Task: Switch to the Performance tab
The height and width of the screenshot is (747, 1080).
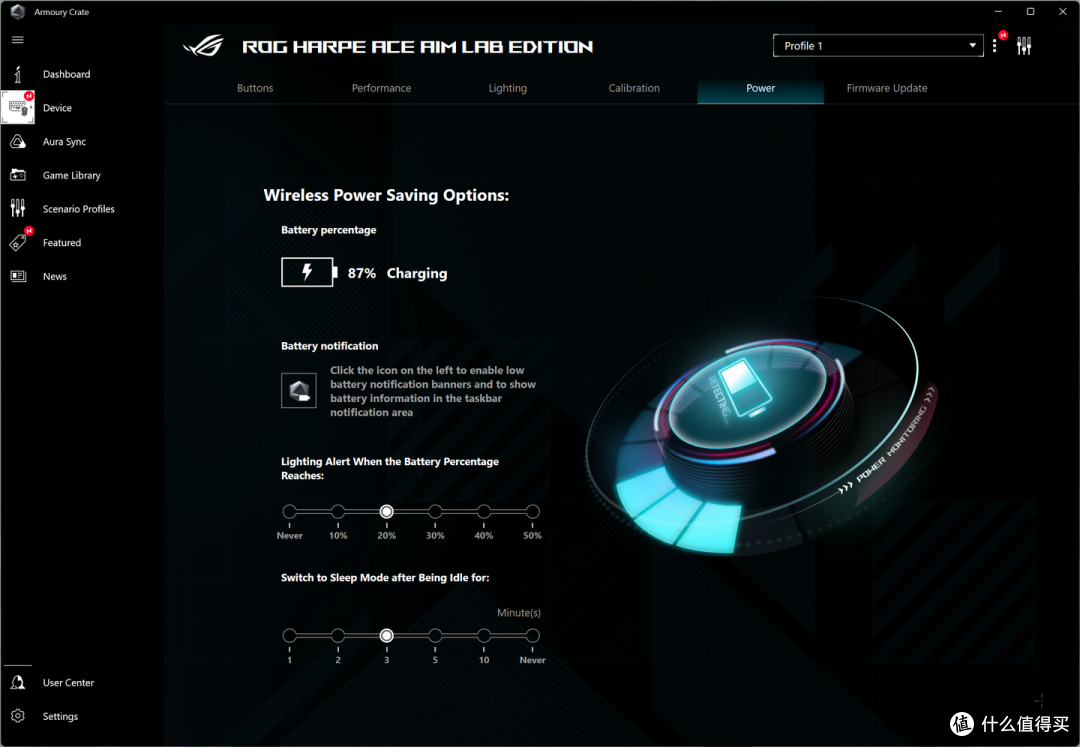Action: [x=381, y=88]
